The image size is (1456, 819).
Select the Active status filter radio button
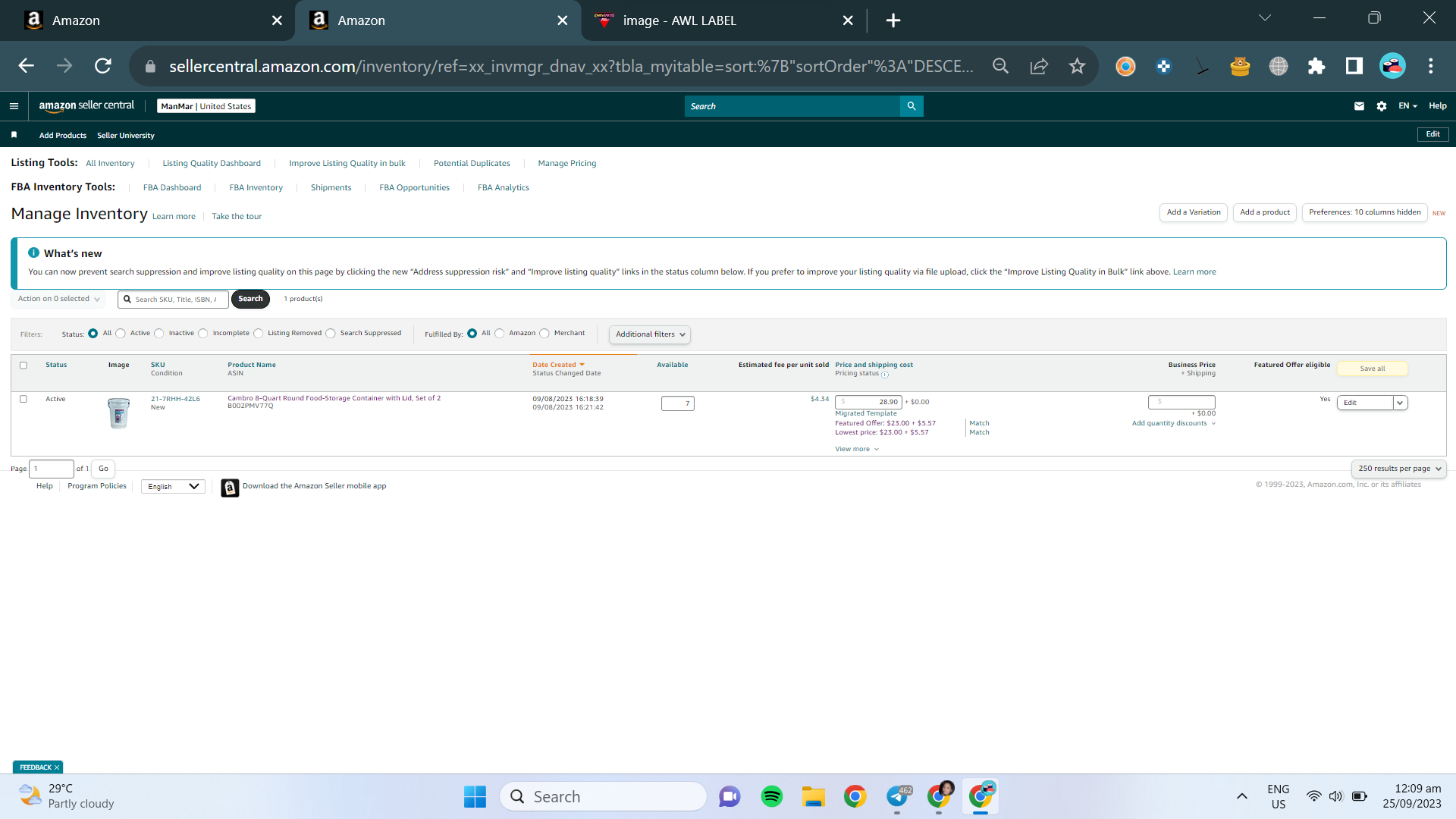(x=121, y=334)
